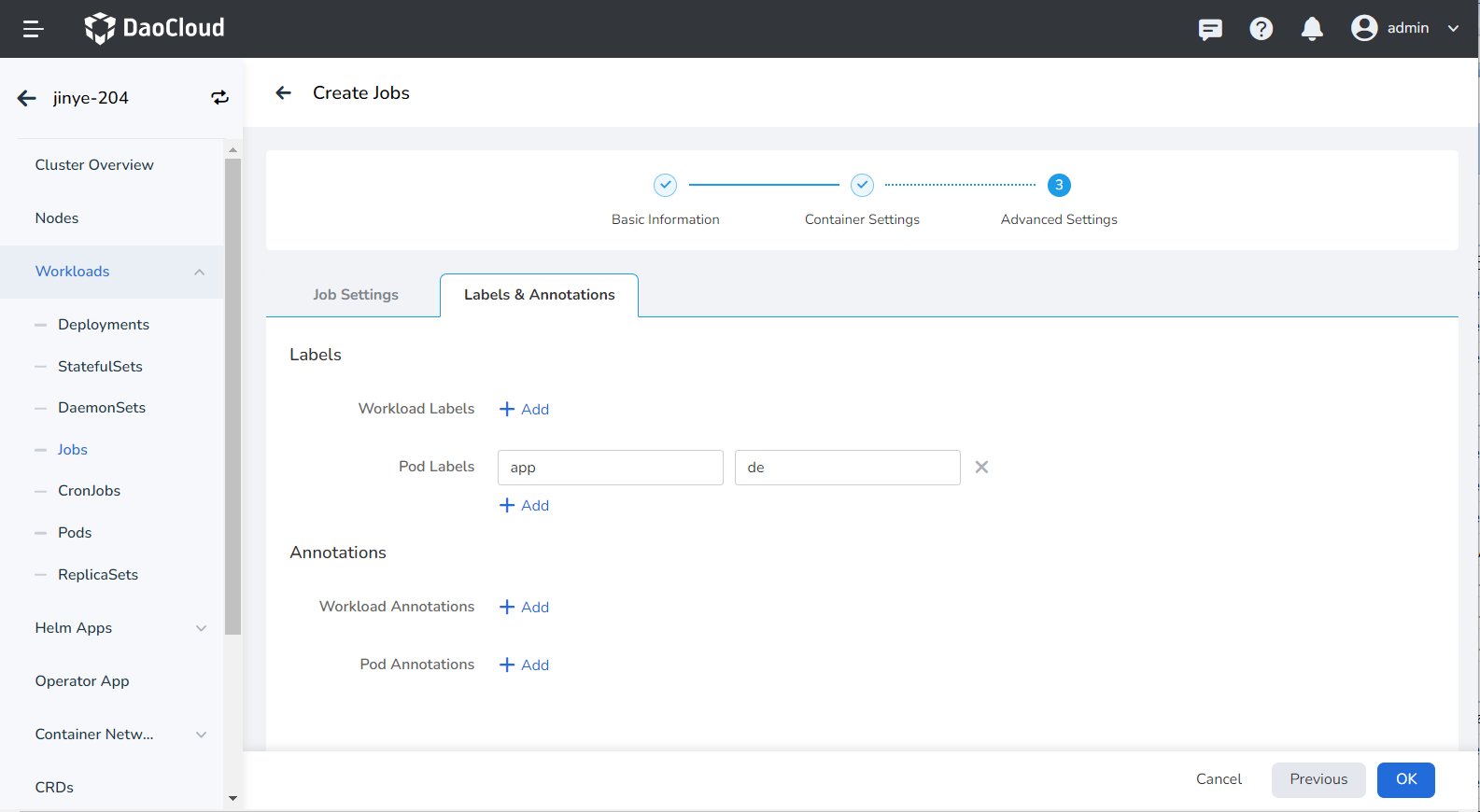Click the sidebar scrollbar down arrow
Image resolution: width=1480 pixels, height=812 pixels.
[x=233, y=799]
